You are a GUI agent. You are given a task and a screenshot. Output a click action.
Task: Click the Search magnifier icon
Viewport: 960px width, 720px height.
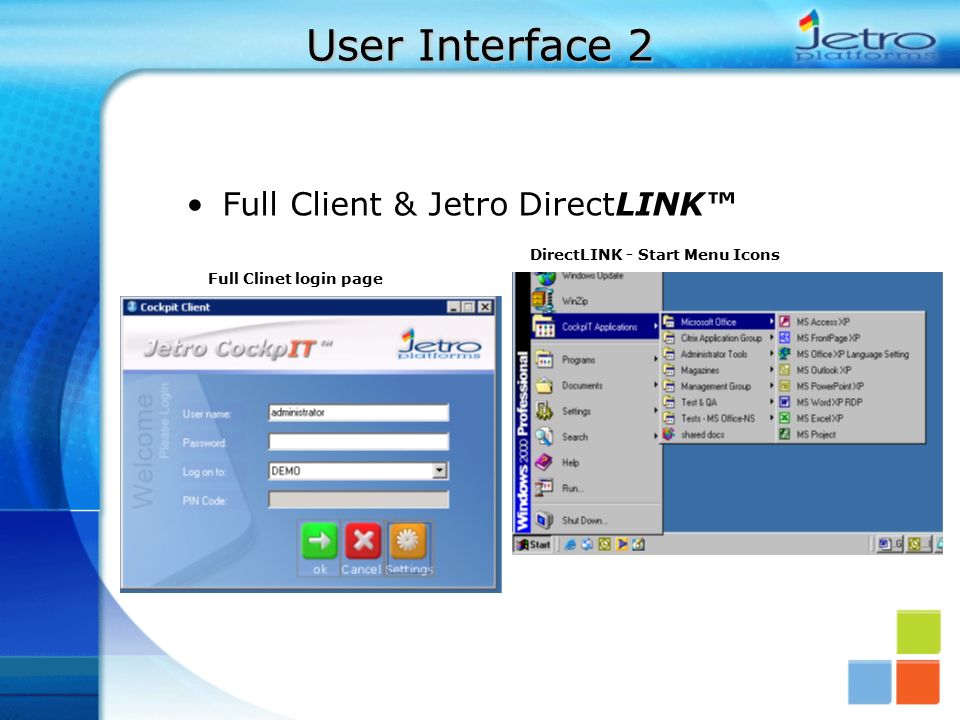(x=544, y=437)
